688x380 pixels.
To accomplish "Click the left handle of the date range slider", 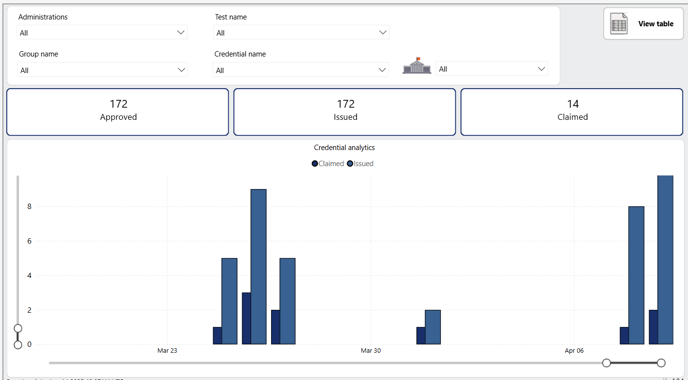I will point(606,363).
